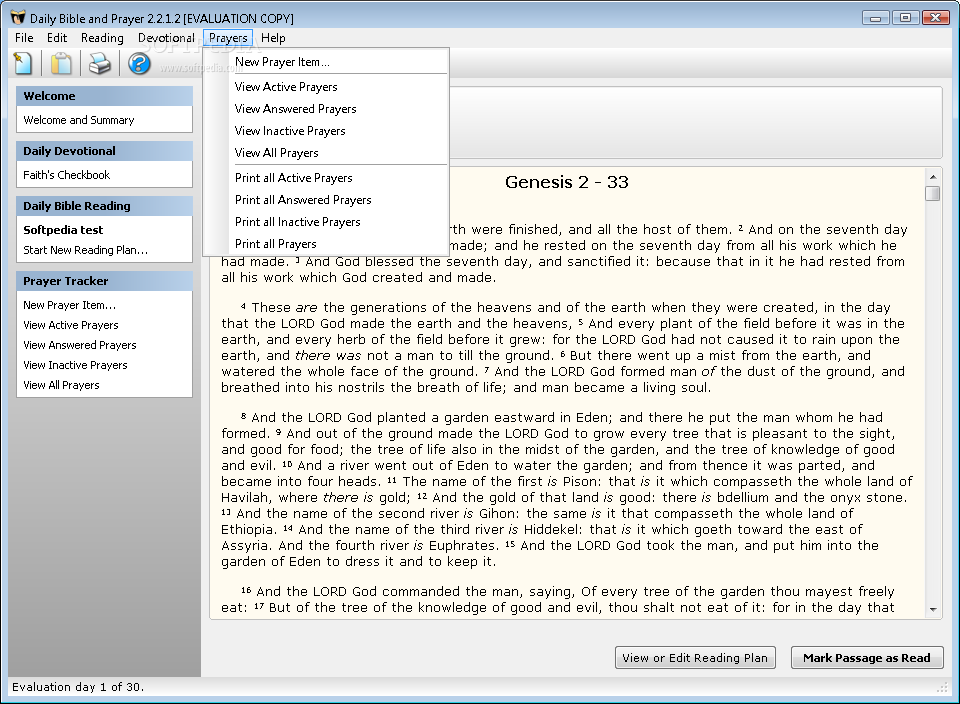The width and height of the screenshot is (960, 704).
Task: Click the Print toolbar icon
Action: click(100, 63)
